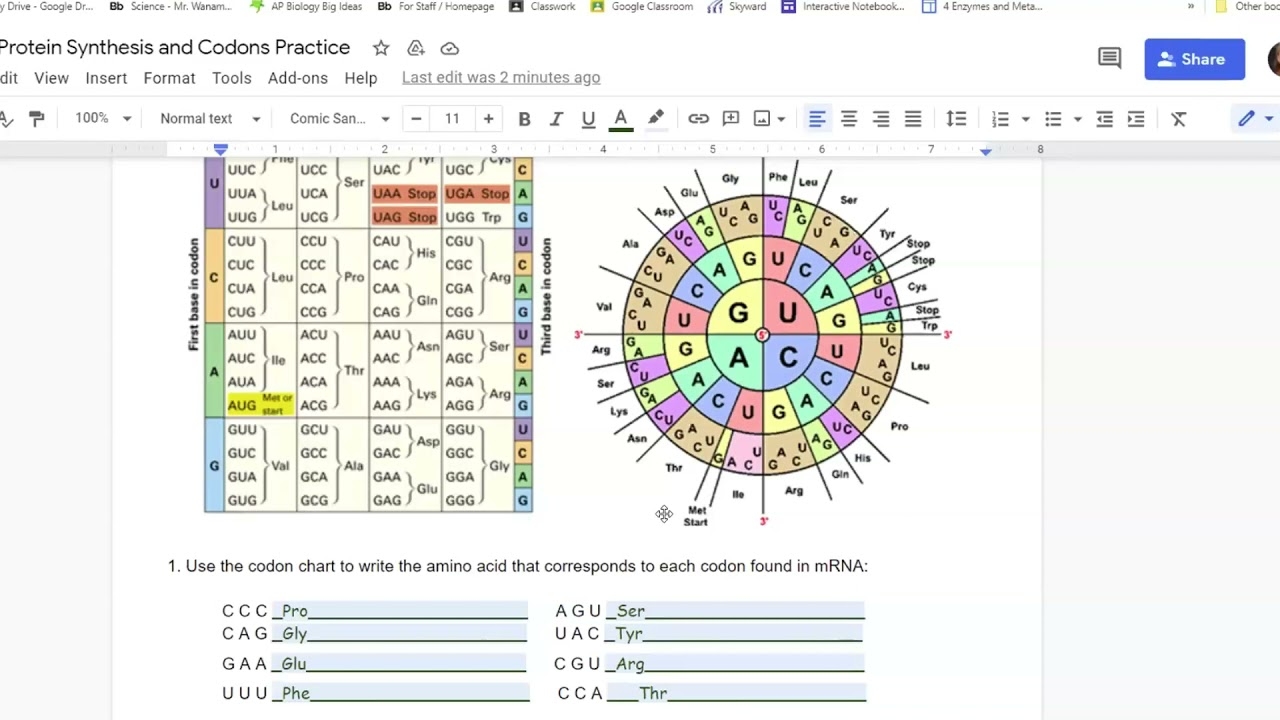Insert an image
This screenshot has width=1280, height=720.
tap(763, 118)
